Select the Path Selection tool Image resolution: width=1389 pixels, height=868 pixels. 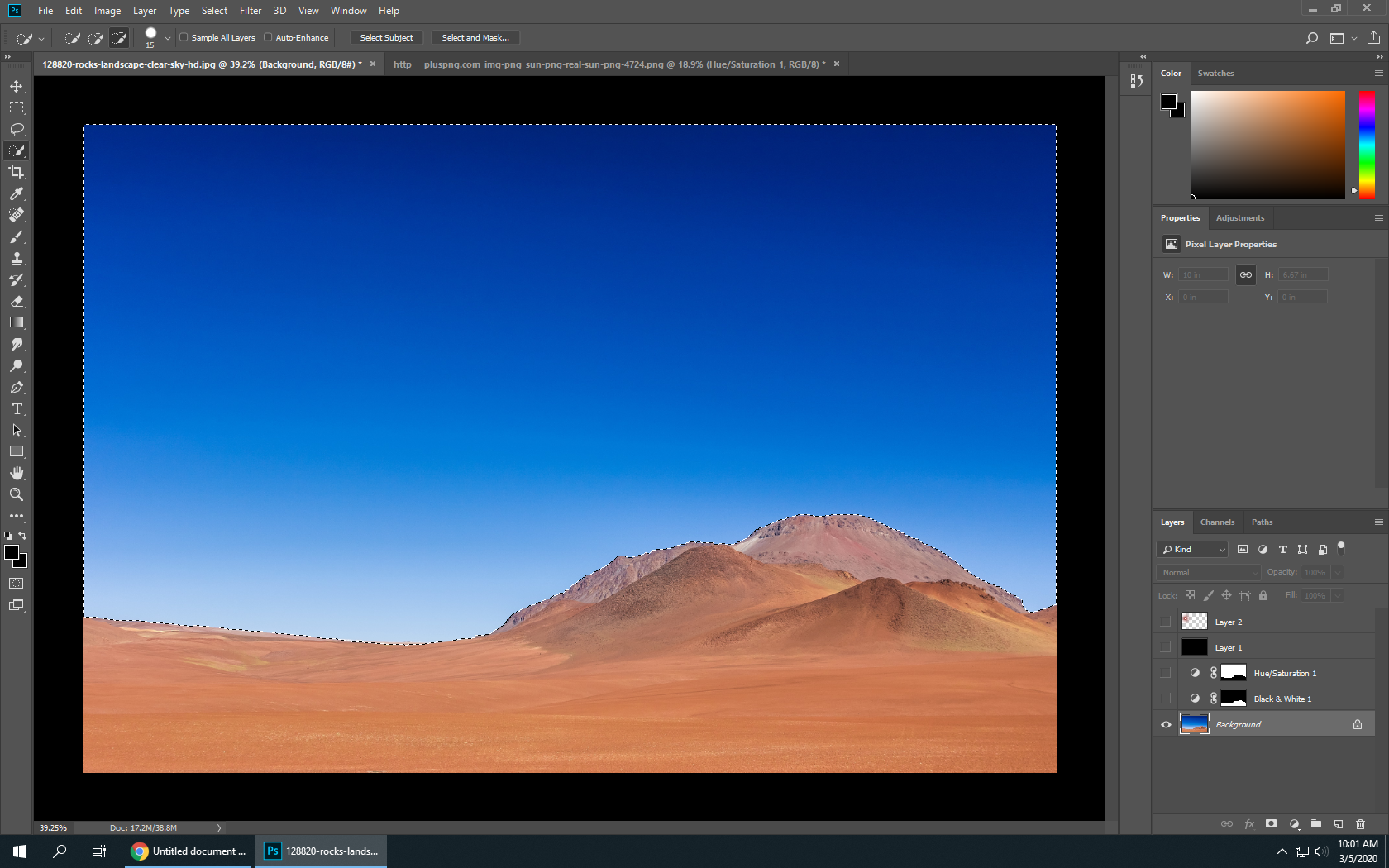point(17,430)
